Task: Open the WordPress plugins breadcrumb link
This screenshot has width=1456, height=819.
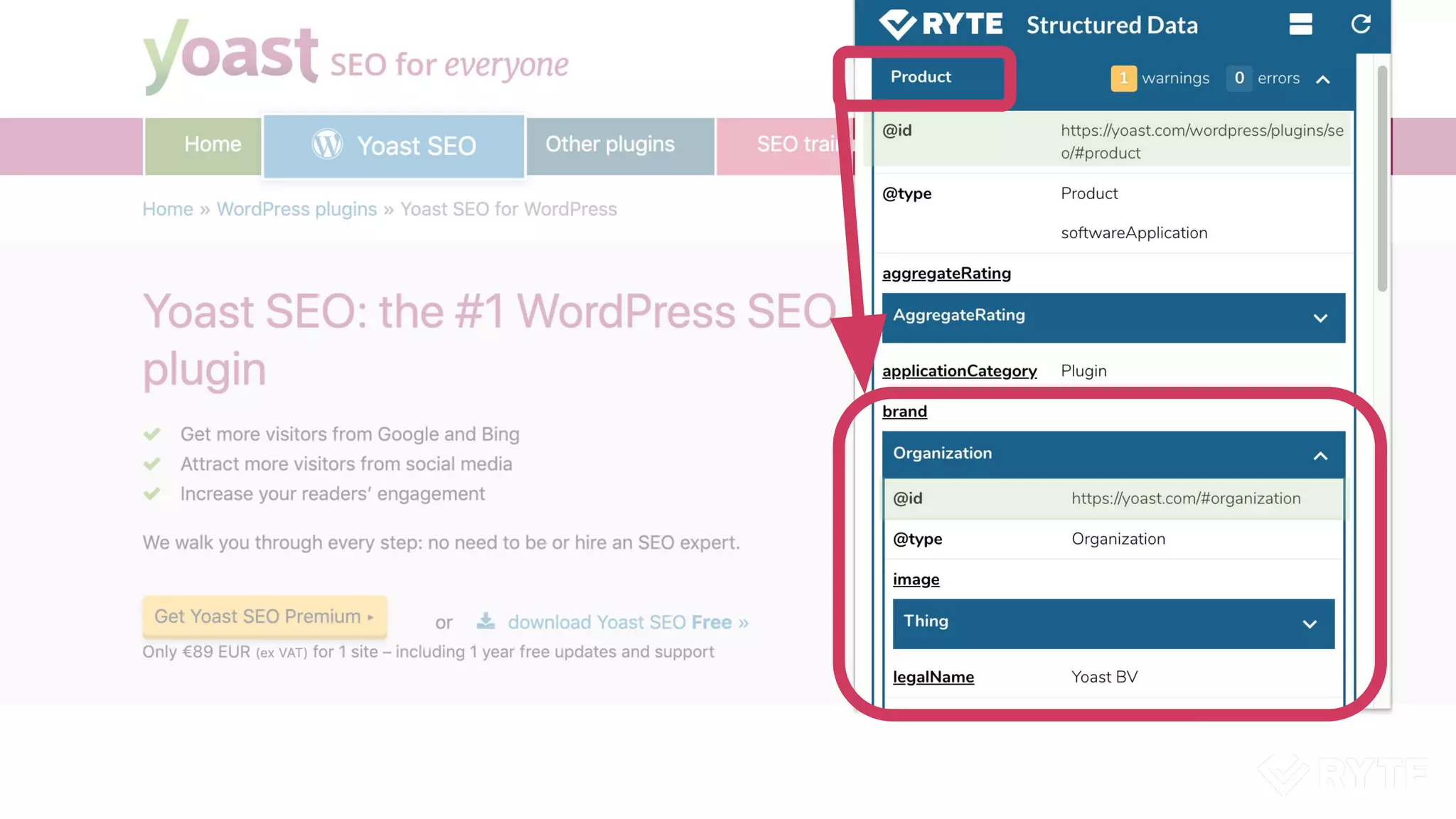Action: tap(296, 209)
